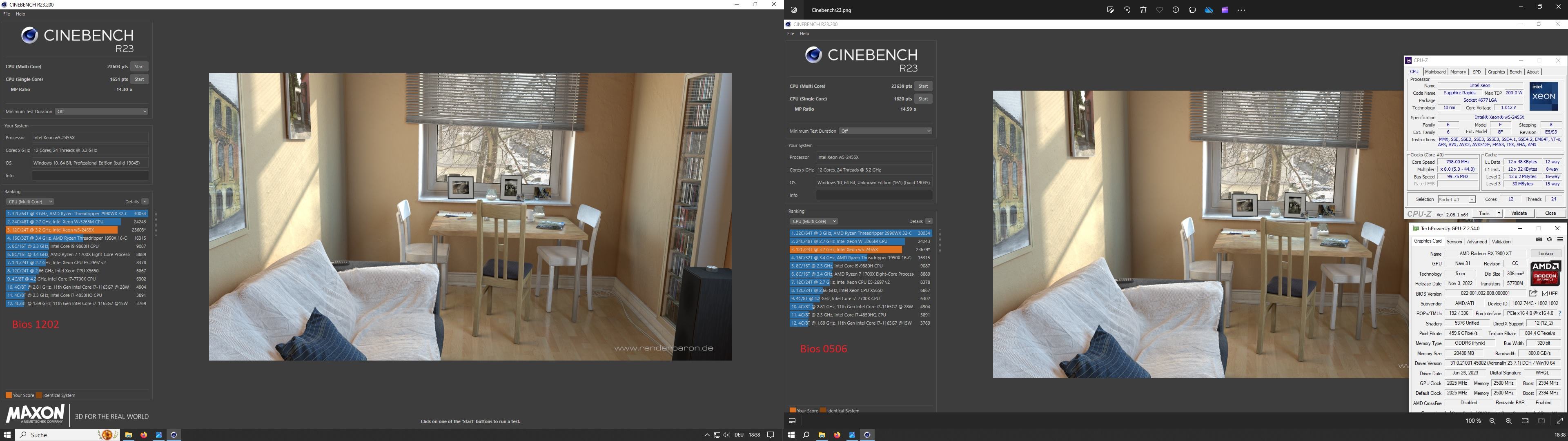Open the edit image tool in Photos
Image resolution: width=1568 pixels, height=441 pixels.
tap(1110, 10)
